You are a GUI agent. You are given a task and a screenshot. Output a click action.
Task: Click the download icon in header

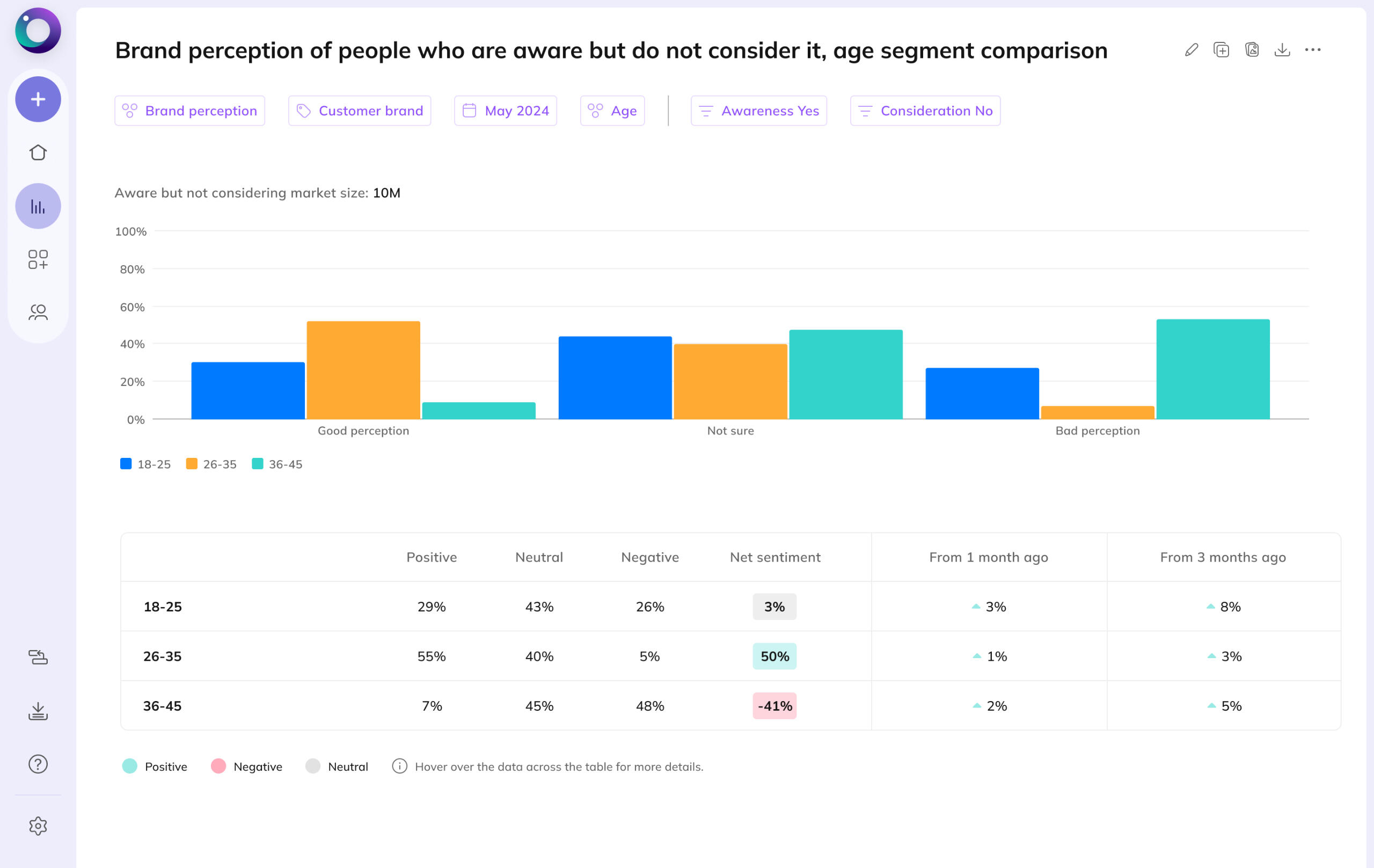(1282, 50)
